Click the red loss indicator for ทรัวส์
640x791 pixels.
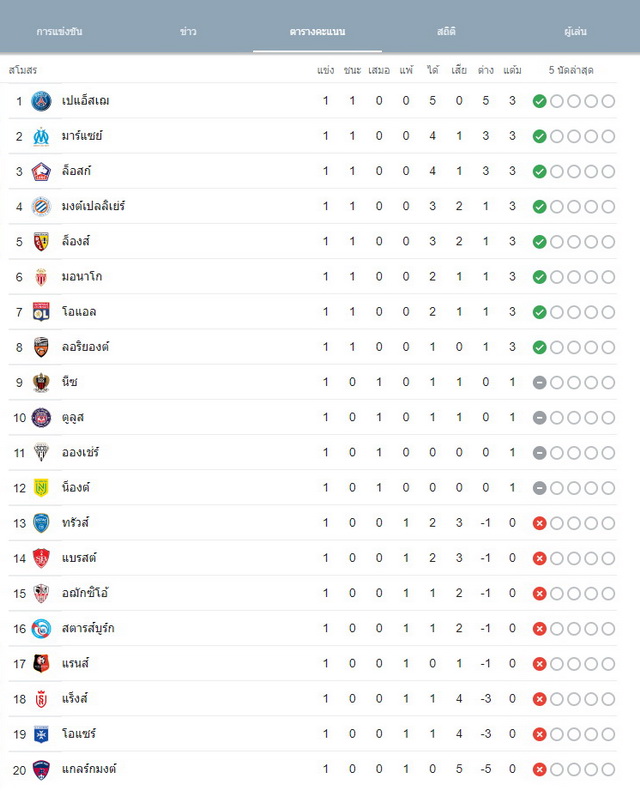(x=540, y=524)
